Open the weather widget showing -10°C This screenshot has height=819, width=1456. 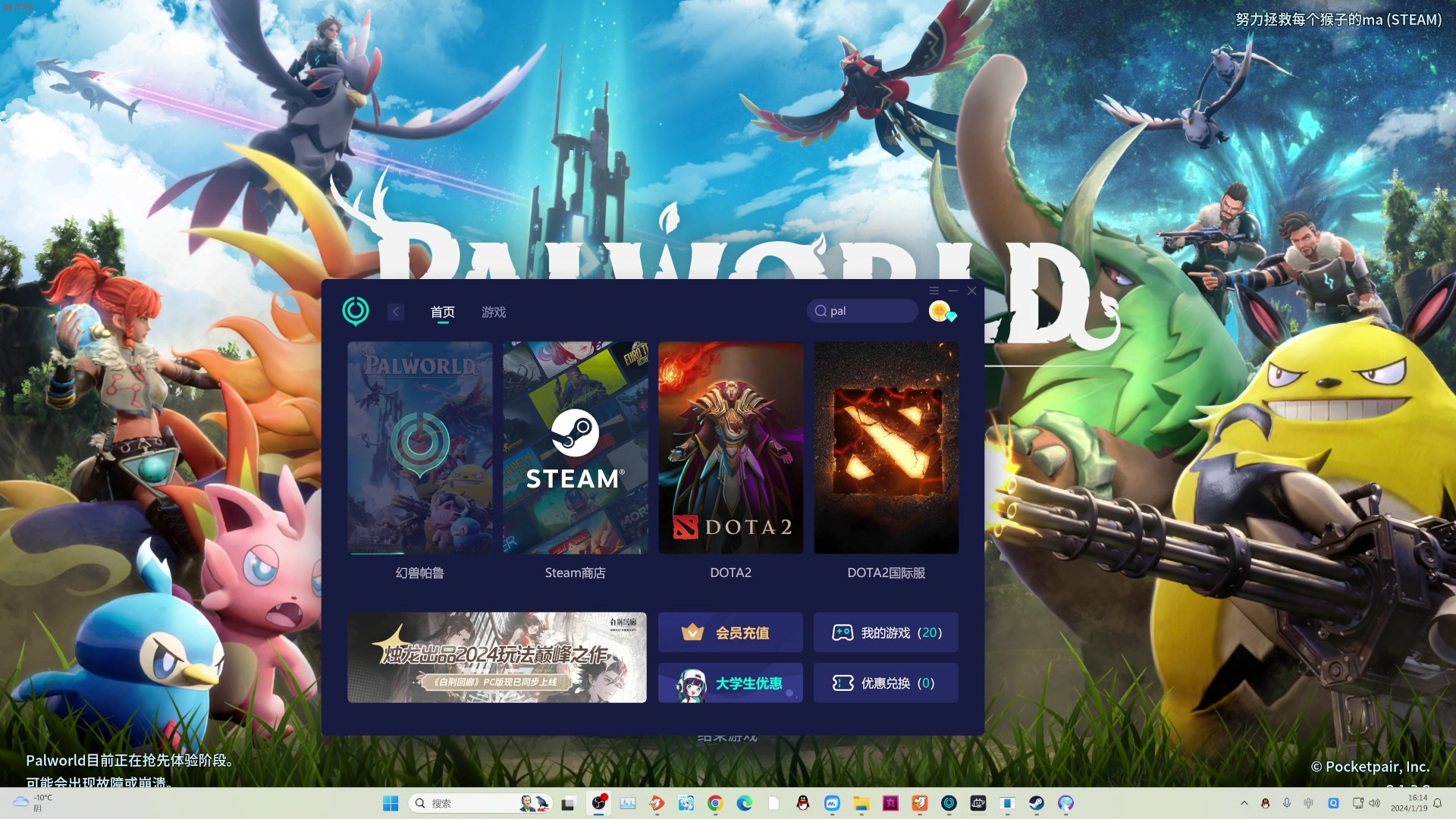32,803
